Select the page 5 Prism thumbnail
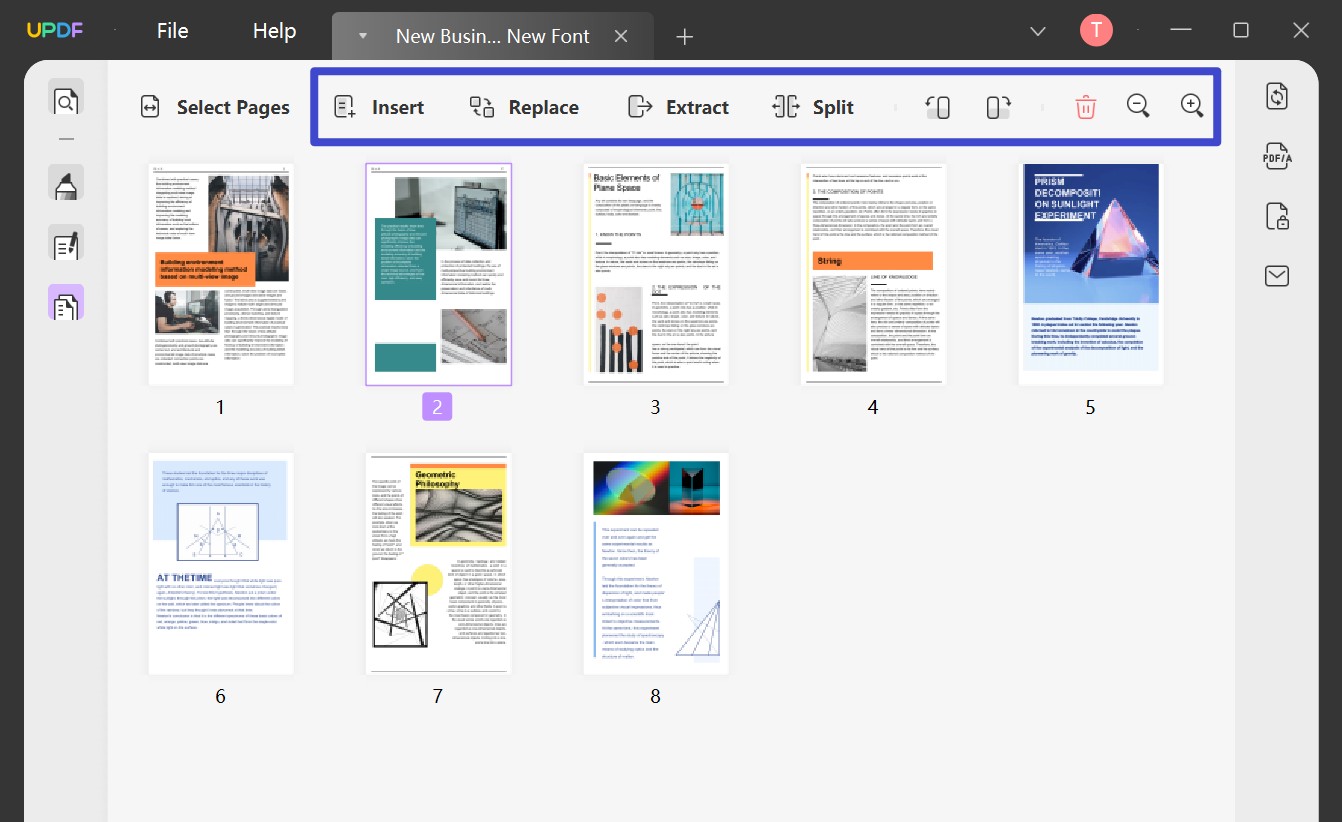 click(1090, 274)
